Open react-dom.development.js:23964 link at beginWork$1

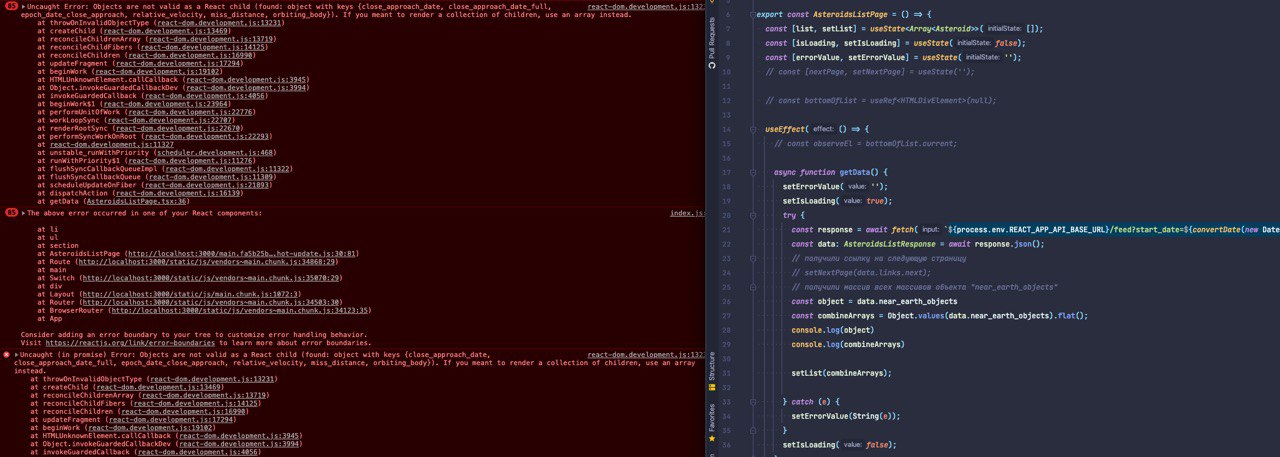click(167, 103)
